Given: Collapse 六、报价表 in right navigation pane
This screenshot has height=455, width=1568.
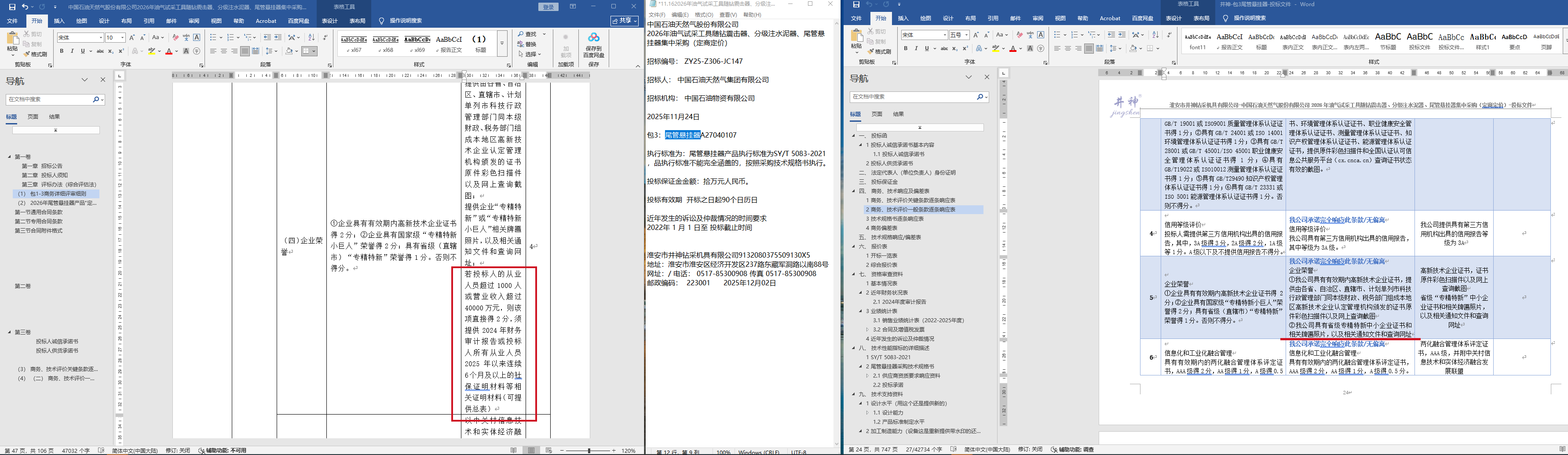Looking at the screenshot, I should pyautogui.click(x=854, y=246).
